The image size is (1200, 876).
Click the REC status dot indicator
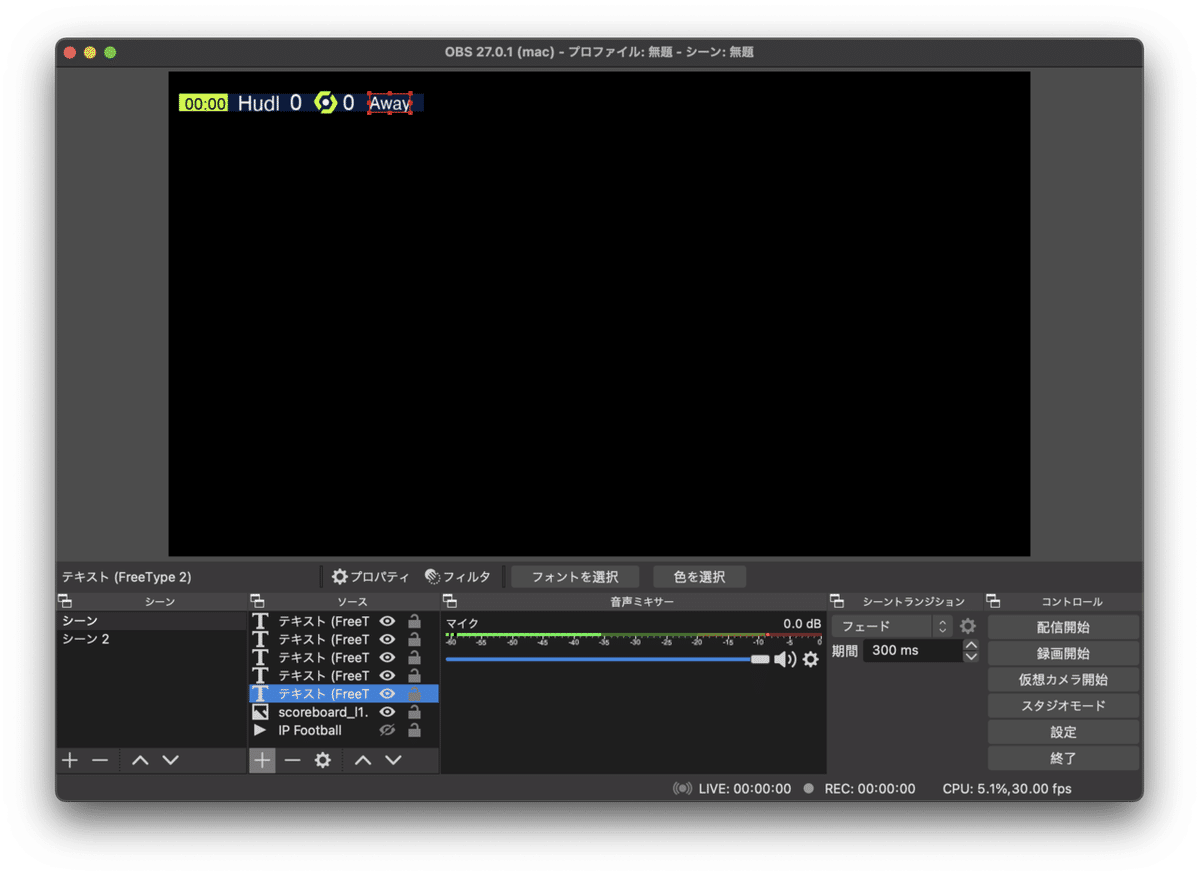tap(809, 788)
